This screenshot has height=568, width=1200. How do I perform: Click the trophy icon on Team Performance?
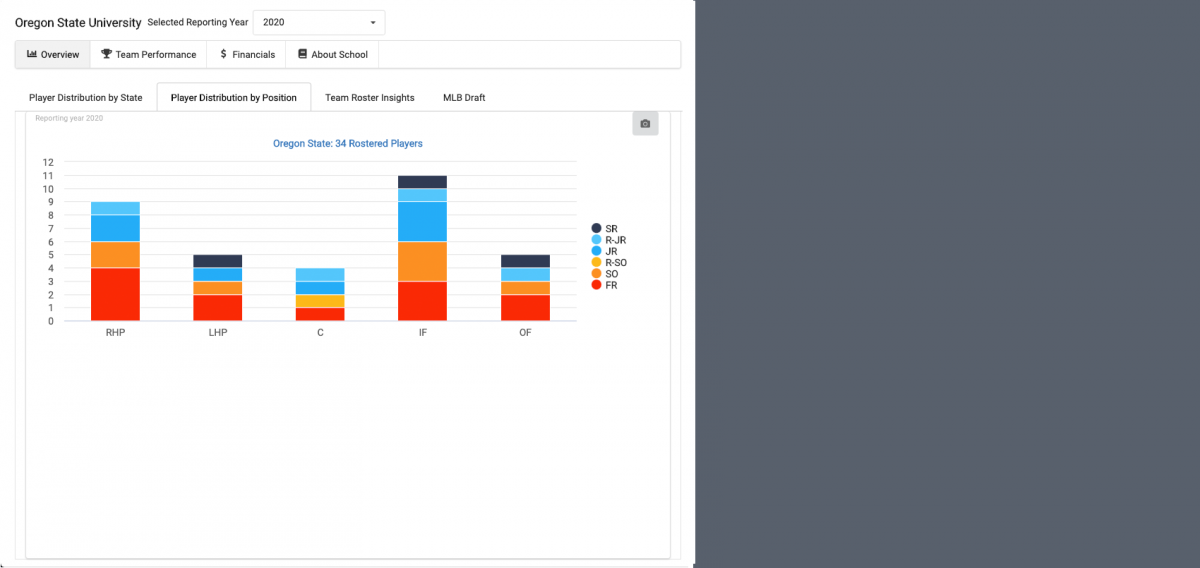[106, 54]
